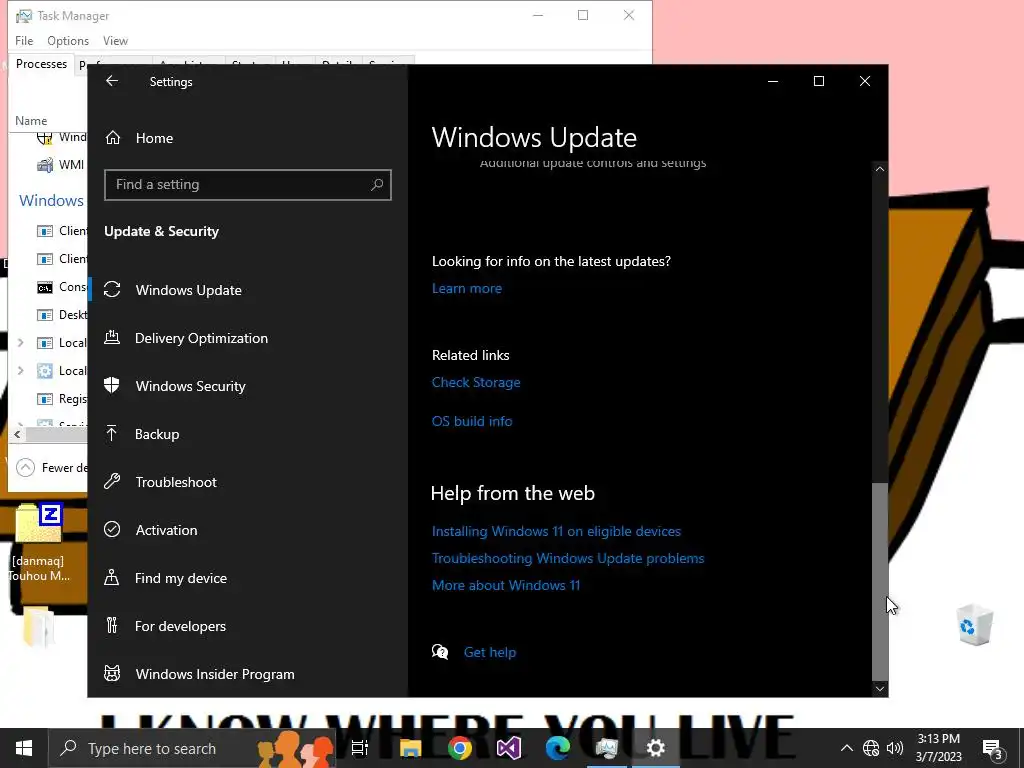Select the Processes tab in Task Manager
This screenshot has height=768, width=1024.
[x=41, y=64]
